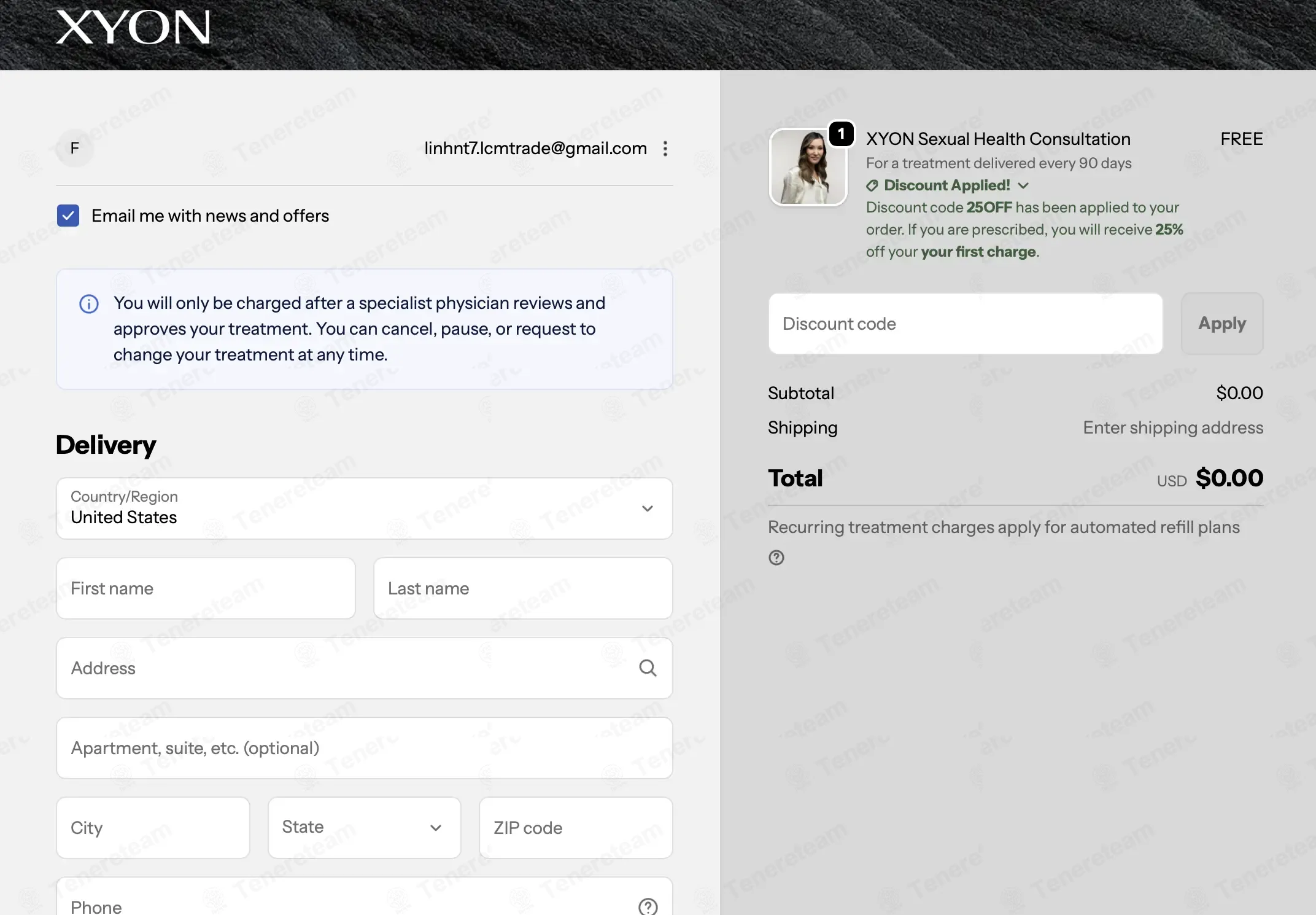Focus the Last name field
This screenshot has height=915, width=1316.
coord(523,588)
